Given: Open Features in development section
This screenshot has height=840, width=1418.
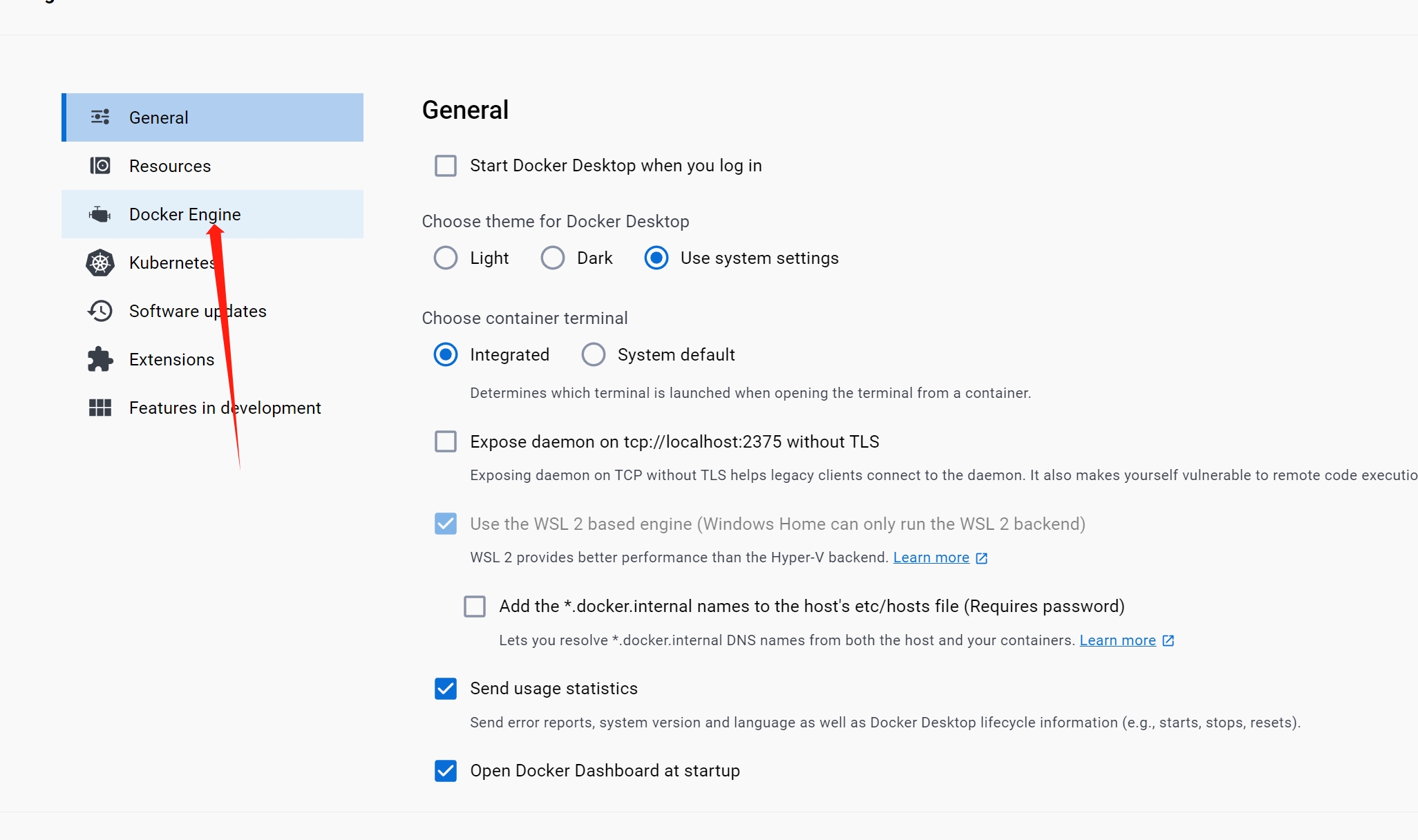Looking at the screenshot, I should [212, 408].
